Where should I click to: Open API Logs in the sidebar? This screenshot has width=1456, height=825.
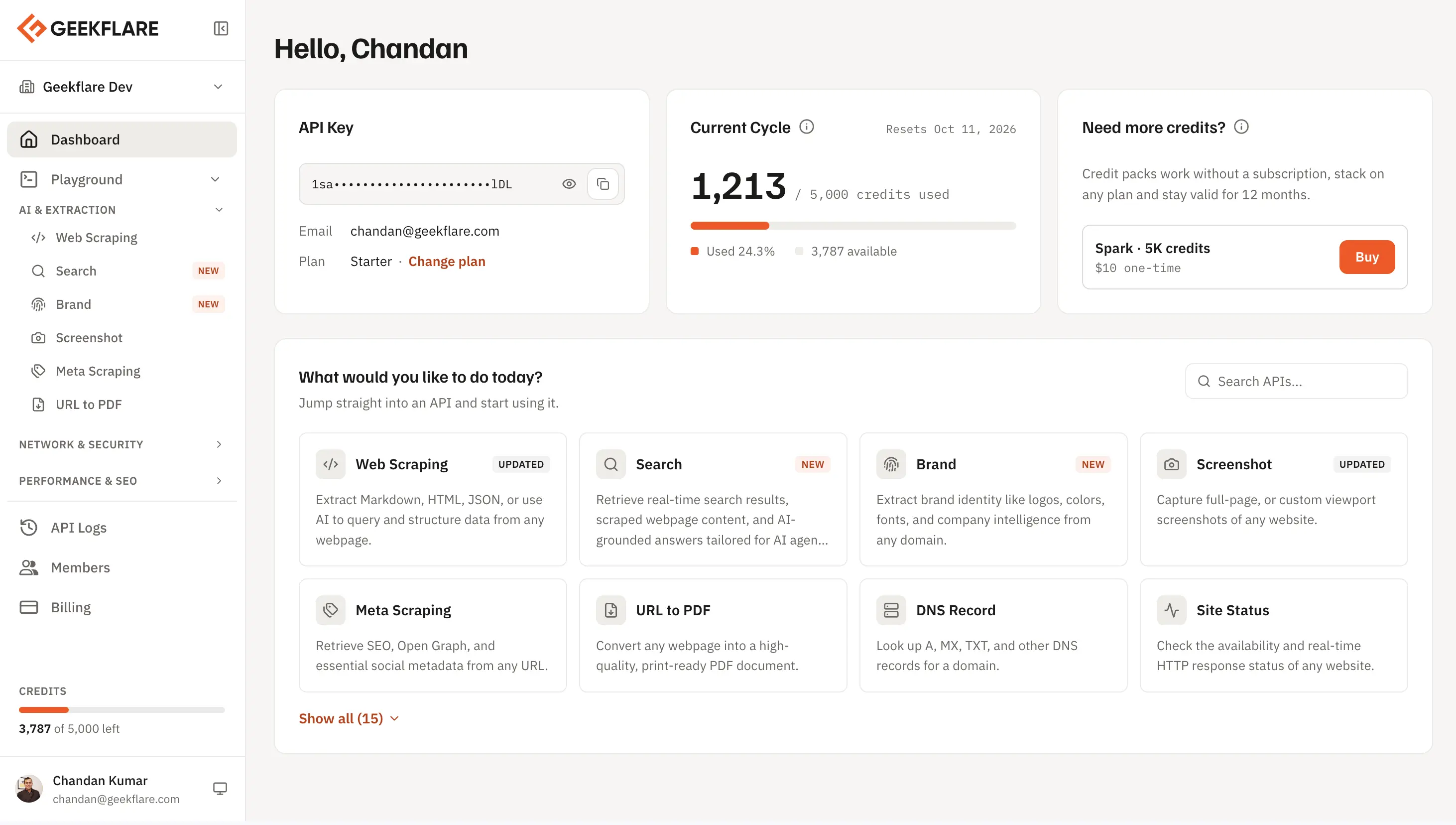click(x=122, y=528)
